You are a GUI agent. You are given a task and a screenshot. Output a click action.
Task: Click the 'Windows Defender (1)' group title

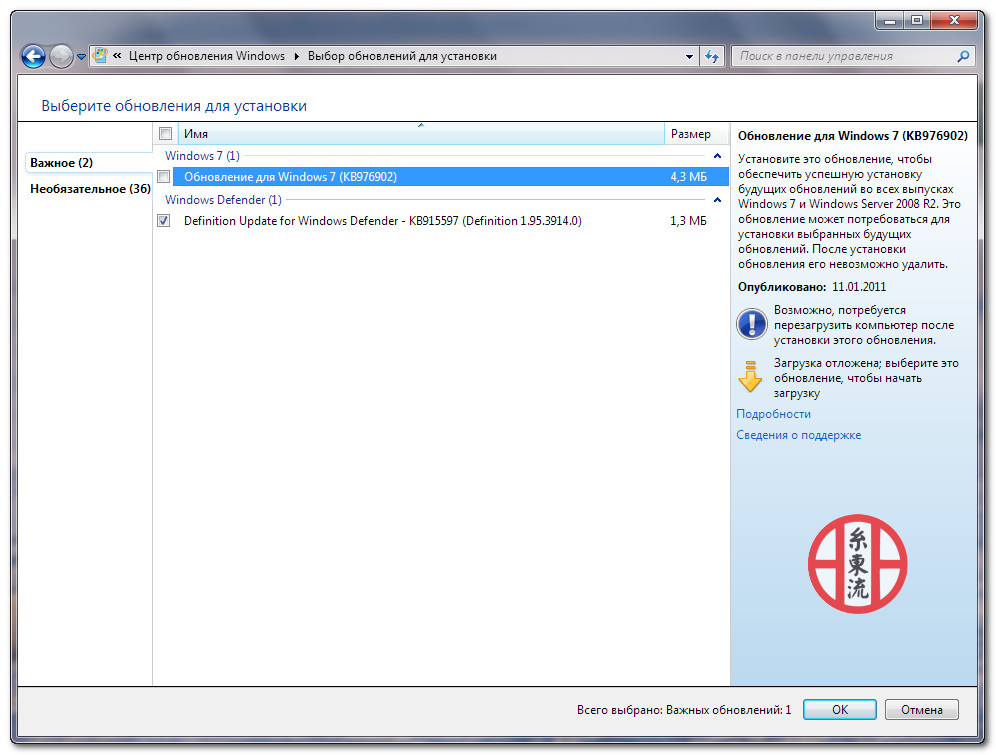click(223, 199)
